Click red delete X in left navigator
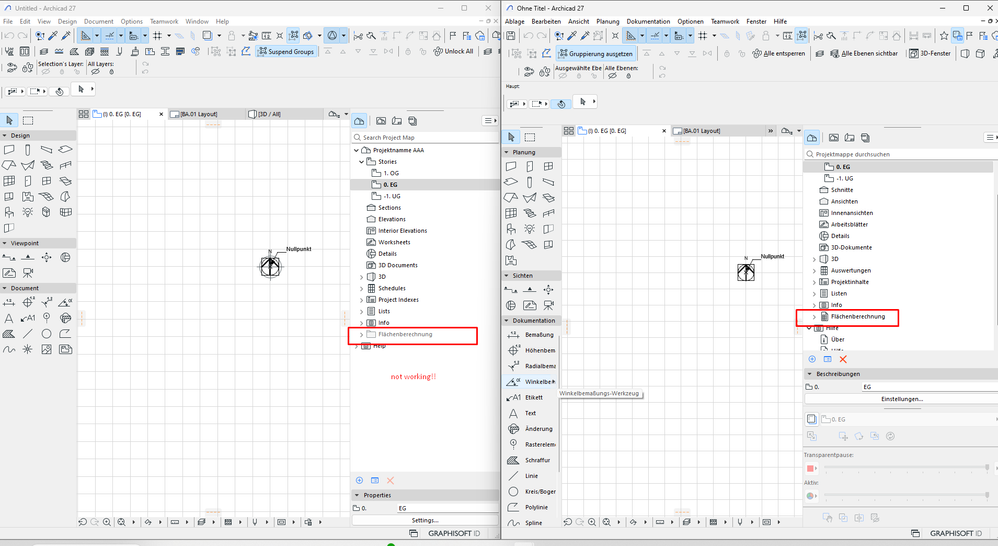998x546 pixels. coord(391,480)
